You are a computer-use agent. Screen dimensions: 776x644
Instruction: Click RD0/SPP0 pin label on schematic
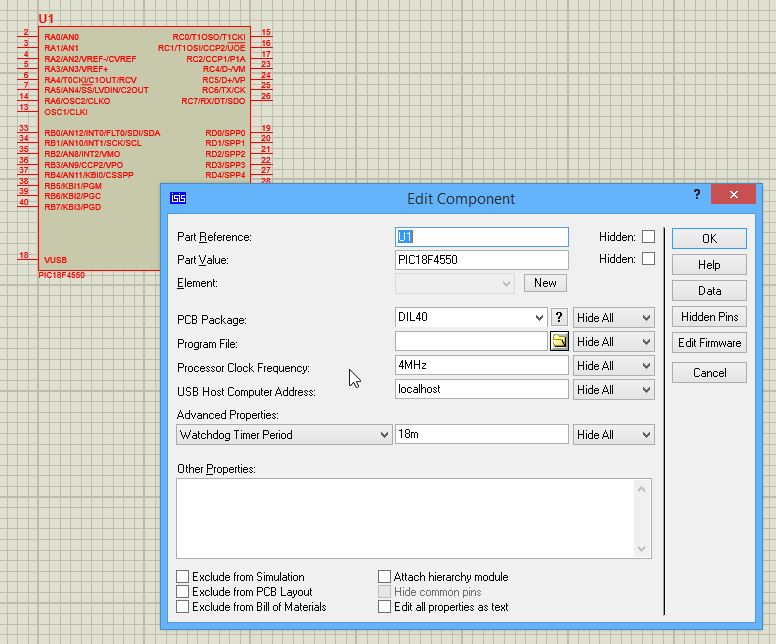coord(225,133)
